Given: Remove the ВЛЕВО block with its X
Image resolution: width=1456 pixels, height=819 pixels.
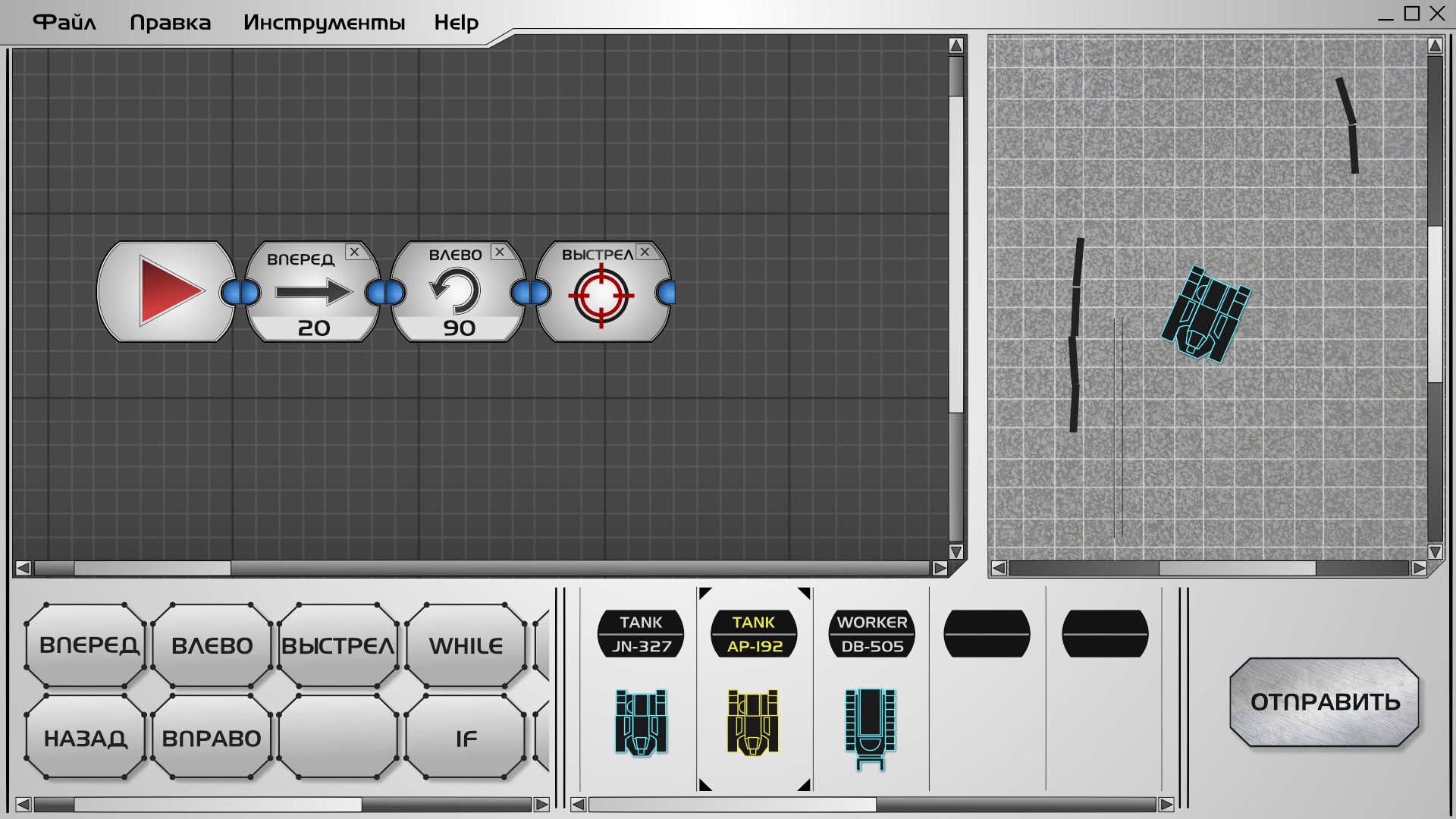Looking at the screenshot, I should pos(500,252).
